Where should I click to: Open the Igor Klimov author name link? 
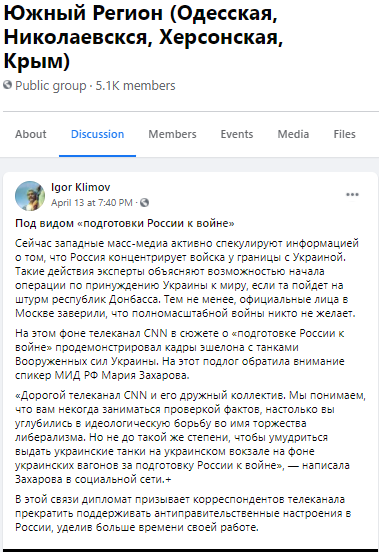pos(81,187)
